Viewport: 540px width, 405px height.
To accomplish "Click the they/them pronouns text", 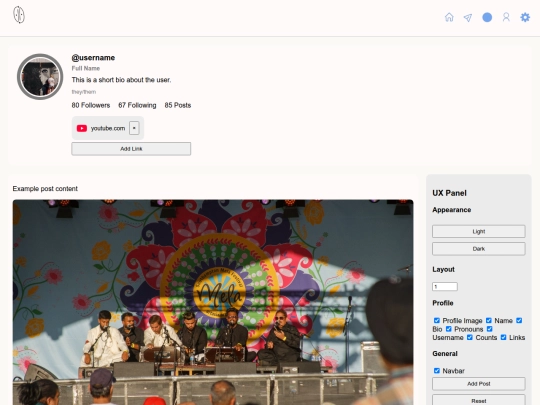I will 84,92.
